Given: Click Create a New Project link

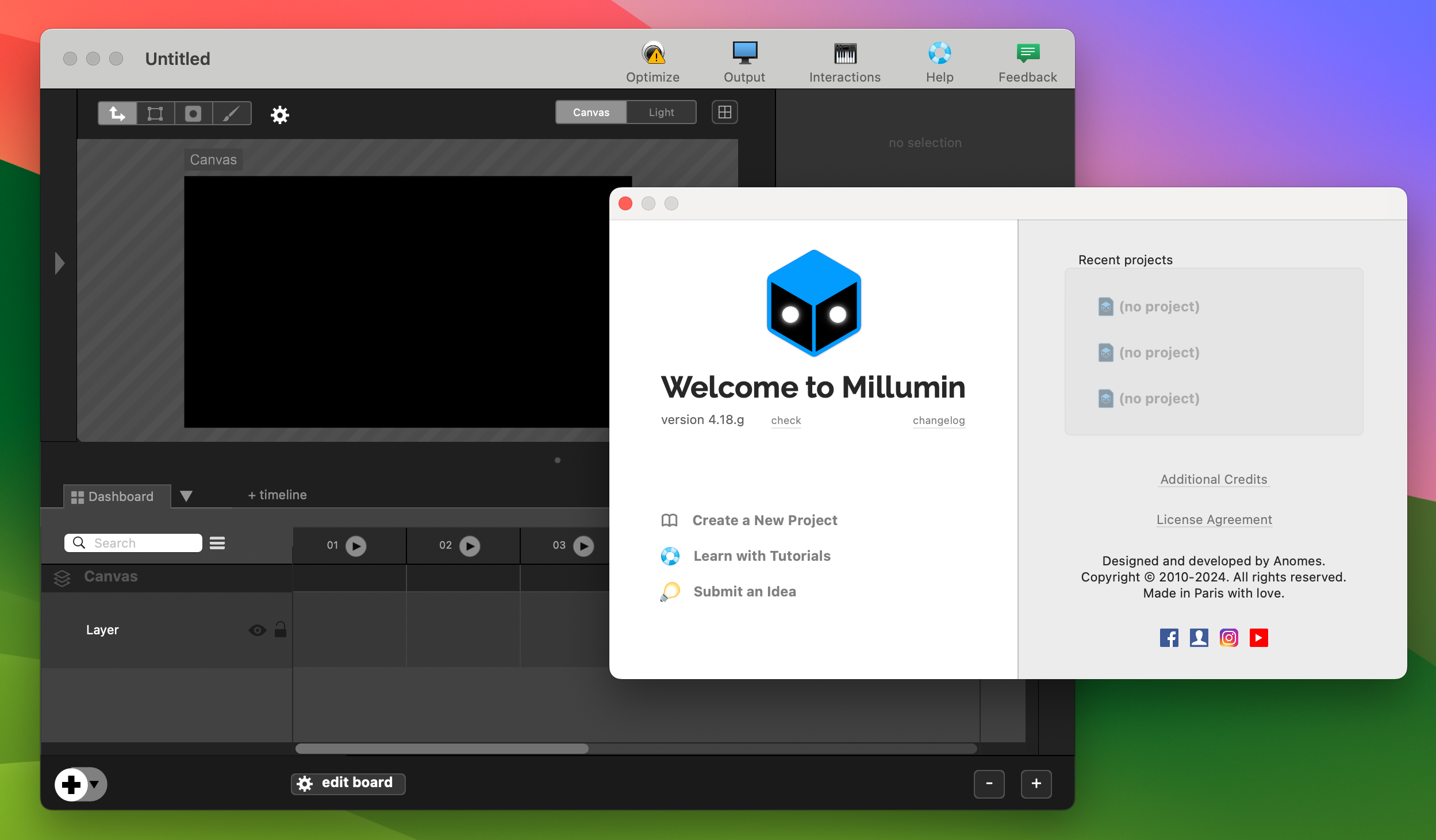Looking at the screenshot, I should tap(765, 519).
